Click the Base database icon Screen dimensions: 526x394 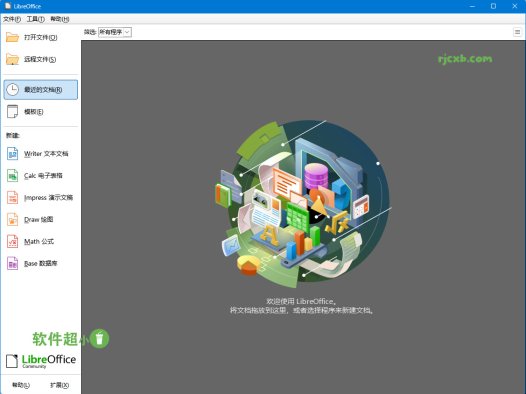point(12,263)
